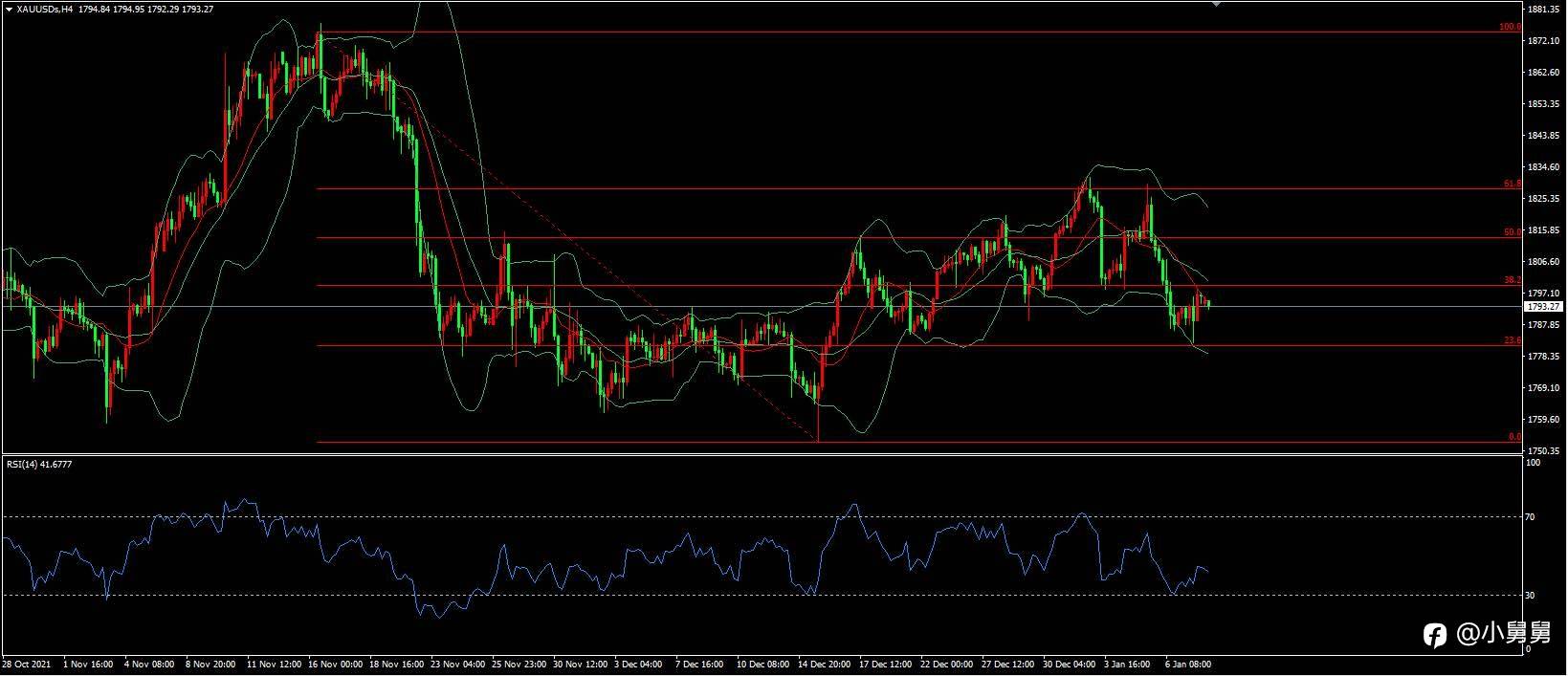Select the 100.0 Fibonacci level label
The image size is (1568, 676).
(1510, 27)
